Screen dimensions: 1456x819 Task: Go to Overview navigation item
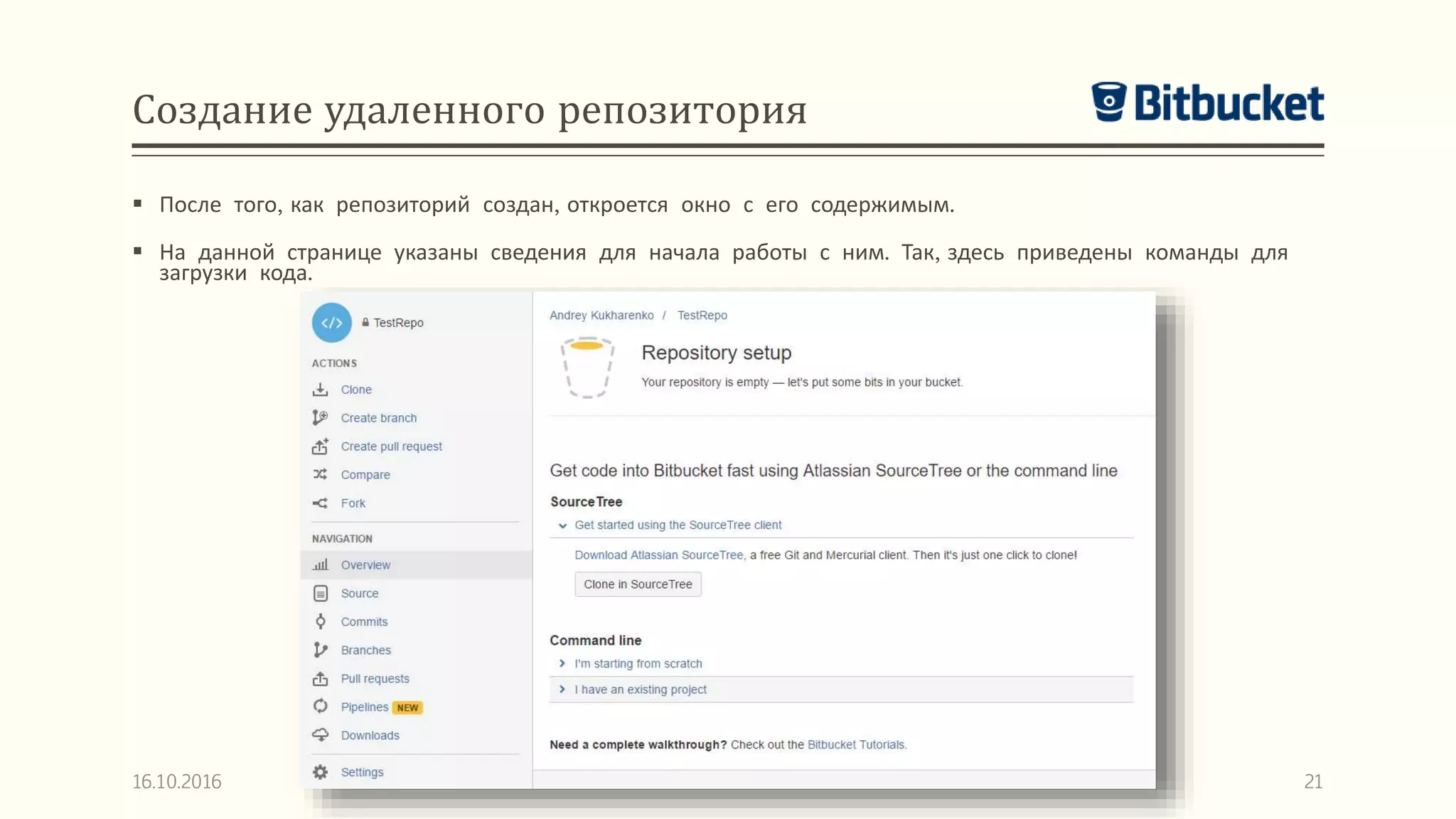(417, 564)
